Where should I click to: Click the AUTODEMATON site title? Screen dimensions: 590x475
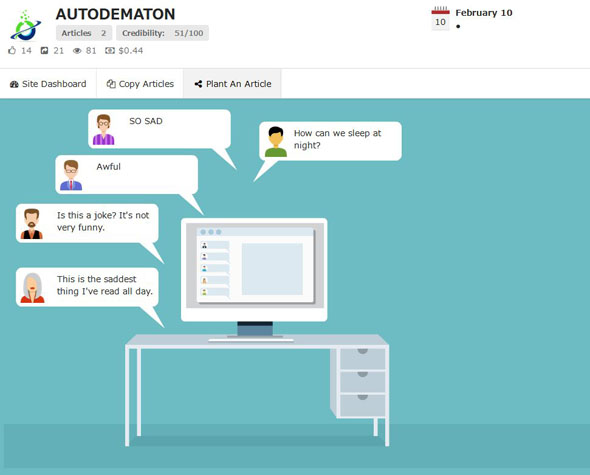click(x=116, y=14)
